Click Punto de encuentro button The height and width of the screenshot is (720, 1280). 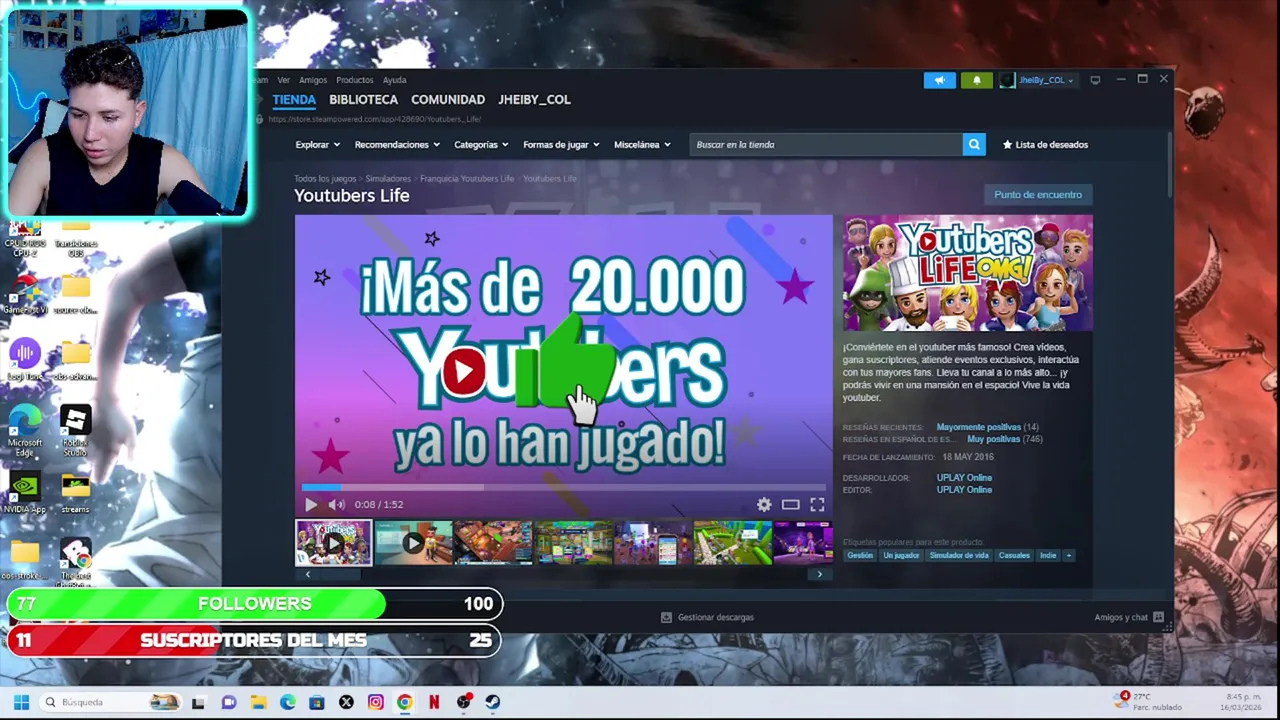[x=1038, y=195]
